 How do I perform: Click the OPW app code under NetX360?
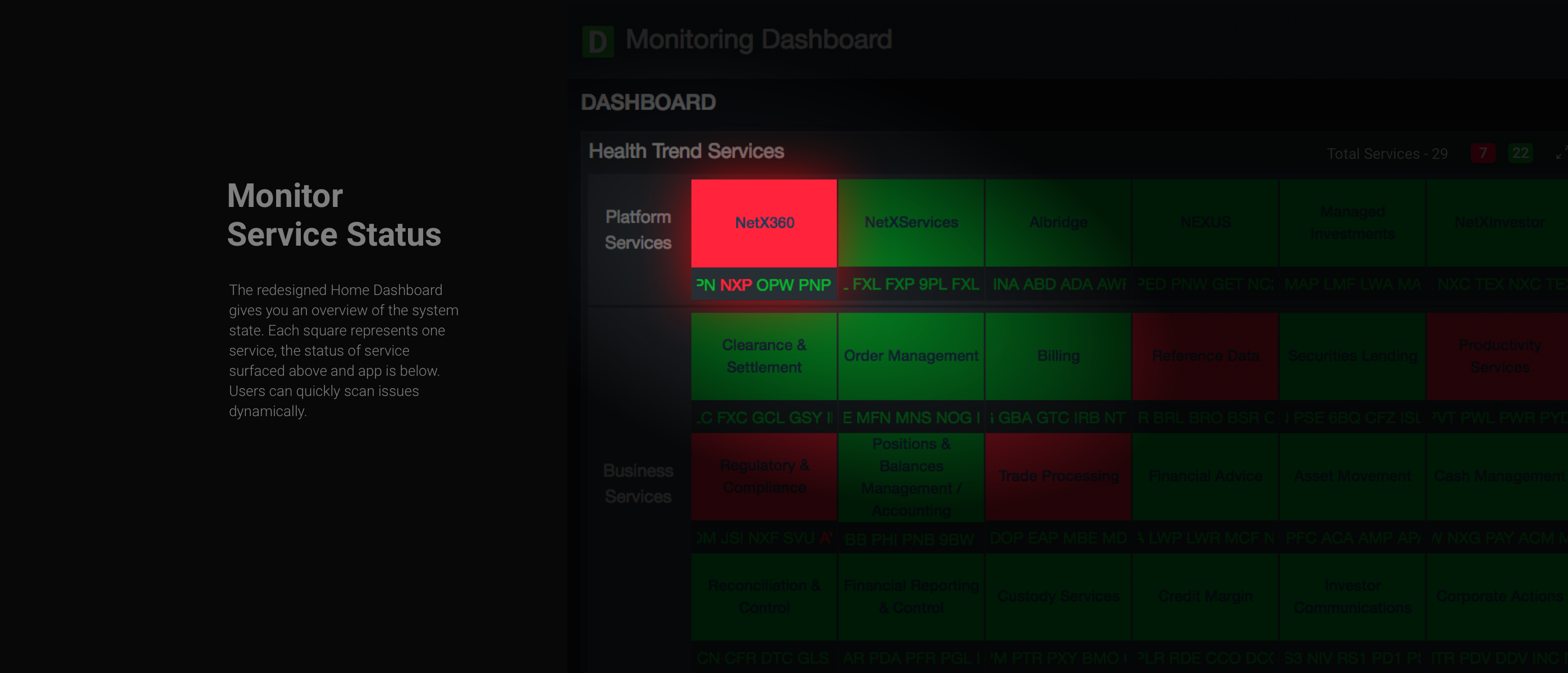(774, 285)
